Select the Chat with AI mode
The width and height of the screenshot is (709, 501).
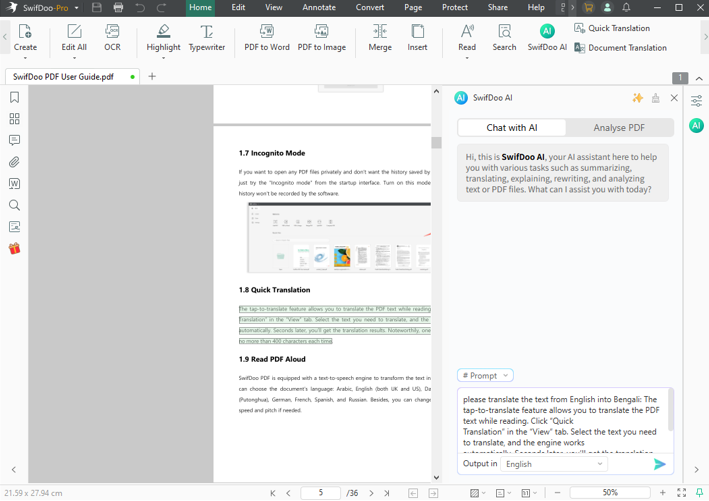coord(511,128)
